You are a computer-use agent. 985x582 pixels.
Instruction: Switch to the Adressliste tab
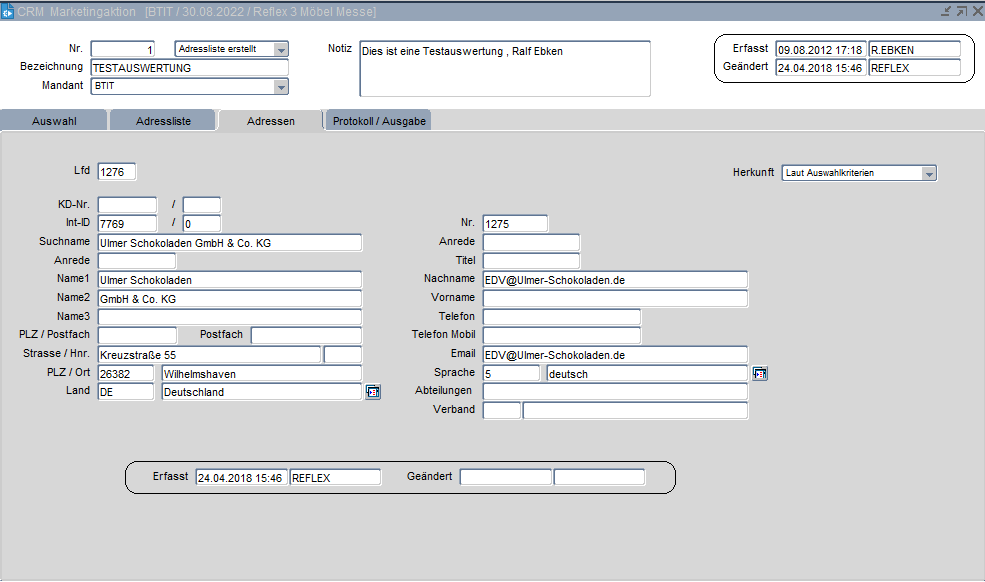coord(162,121)
